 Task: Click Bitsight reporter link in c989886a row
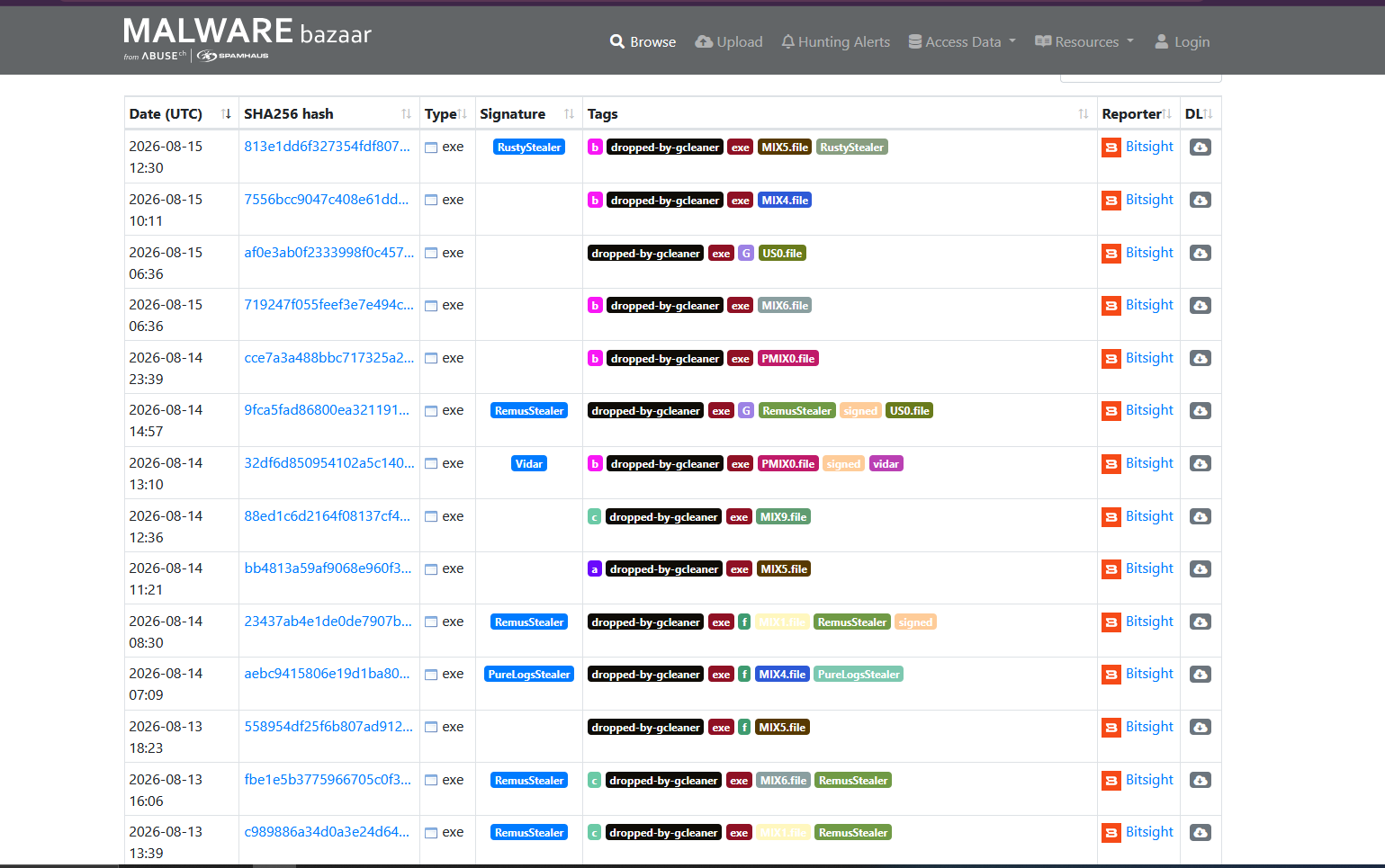[x=1149, y=831]
